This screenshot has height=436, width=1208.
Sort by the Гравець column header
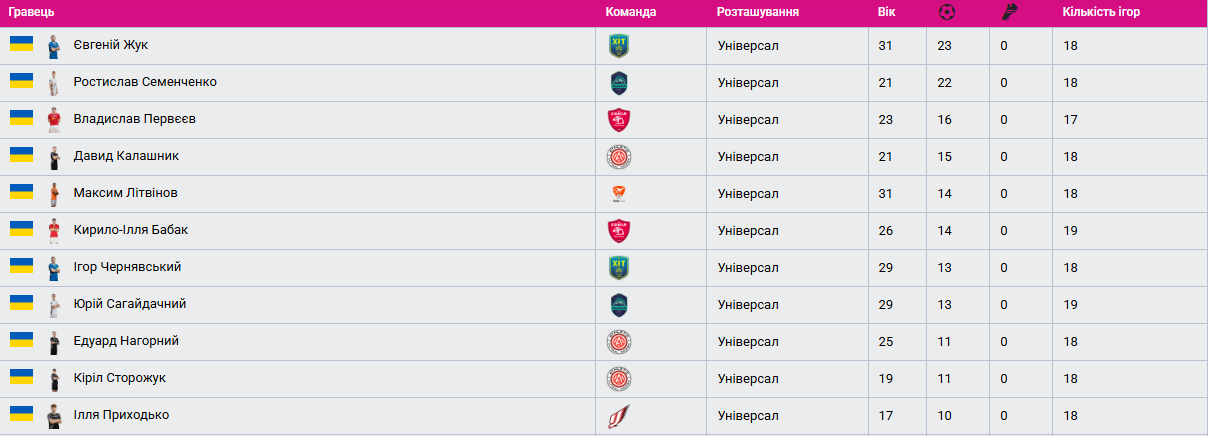coord(32,12)
